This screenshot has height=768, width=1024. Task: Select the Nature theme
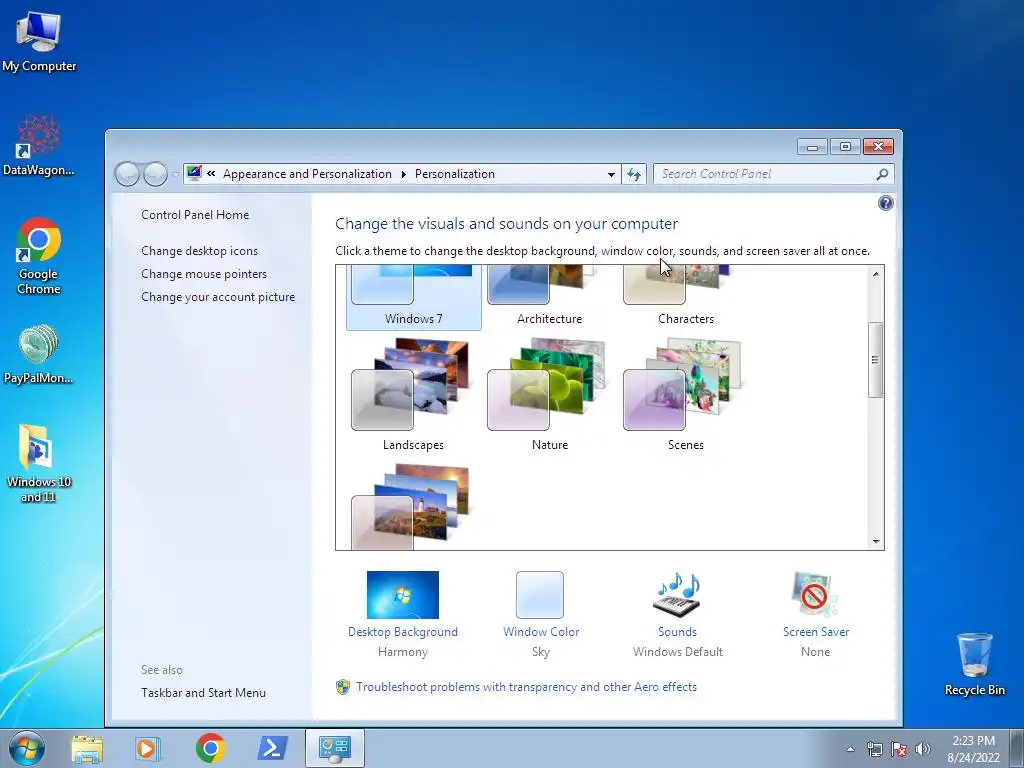pyautogui.click(x=549, y=394)
